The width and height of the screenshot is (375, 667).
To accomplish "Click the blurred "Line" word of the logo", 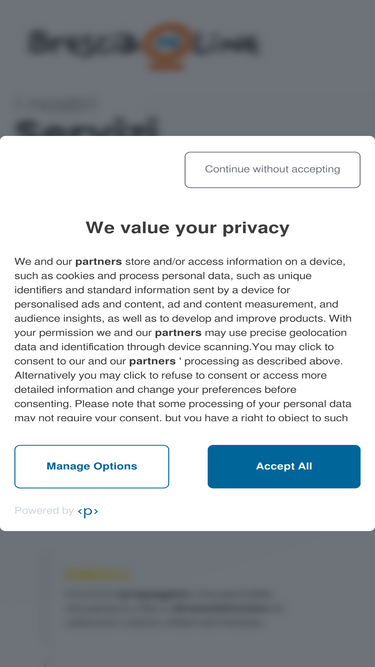I will click(225, 43).
